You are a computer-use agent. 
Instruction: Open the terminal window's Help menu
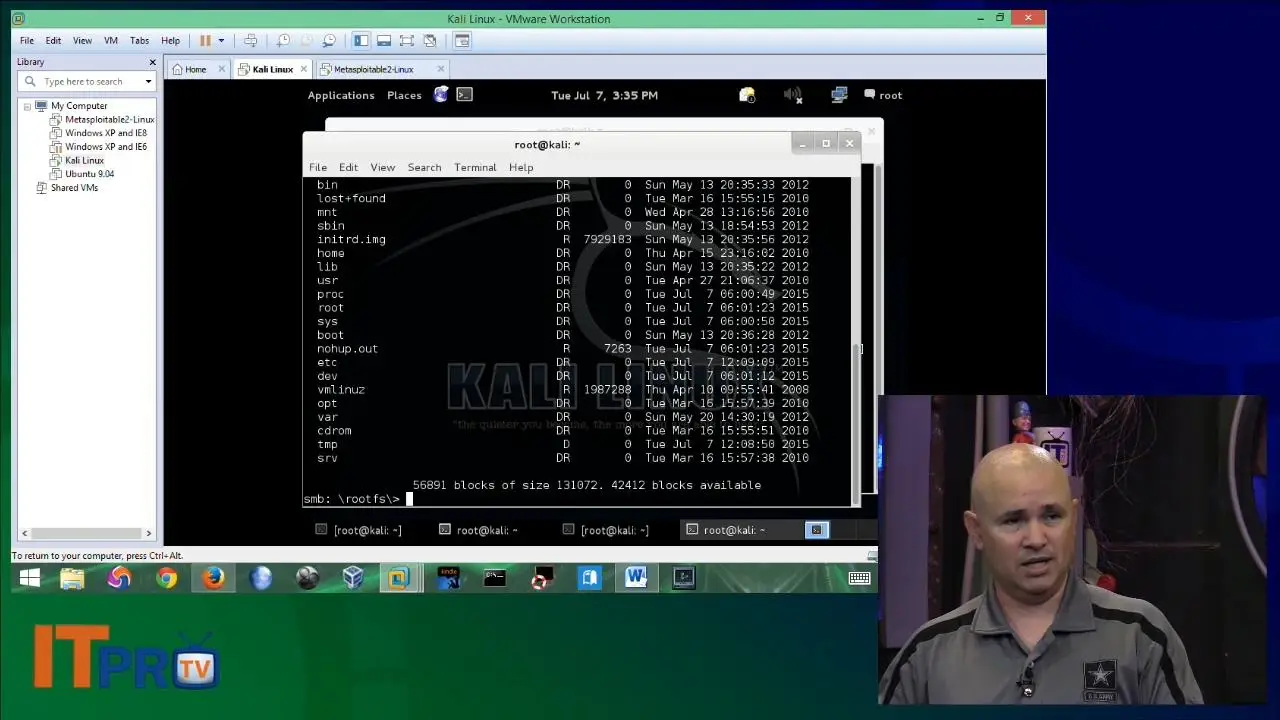pos(521,168)
